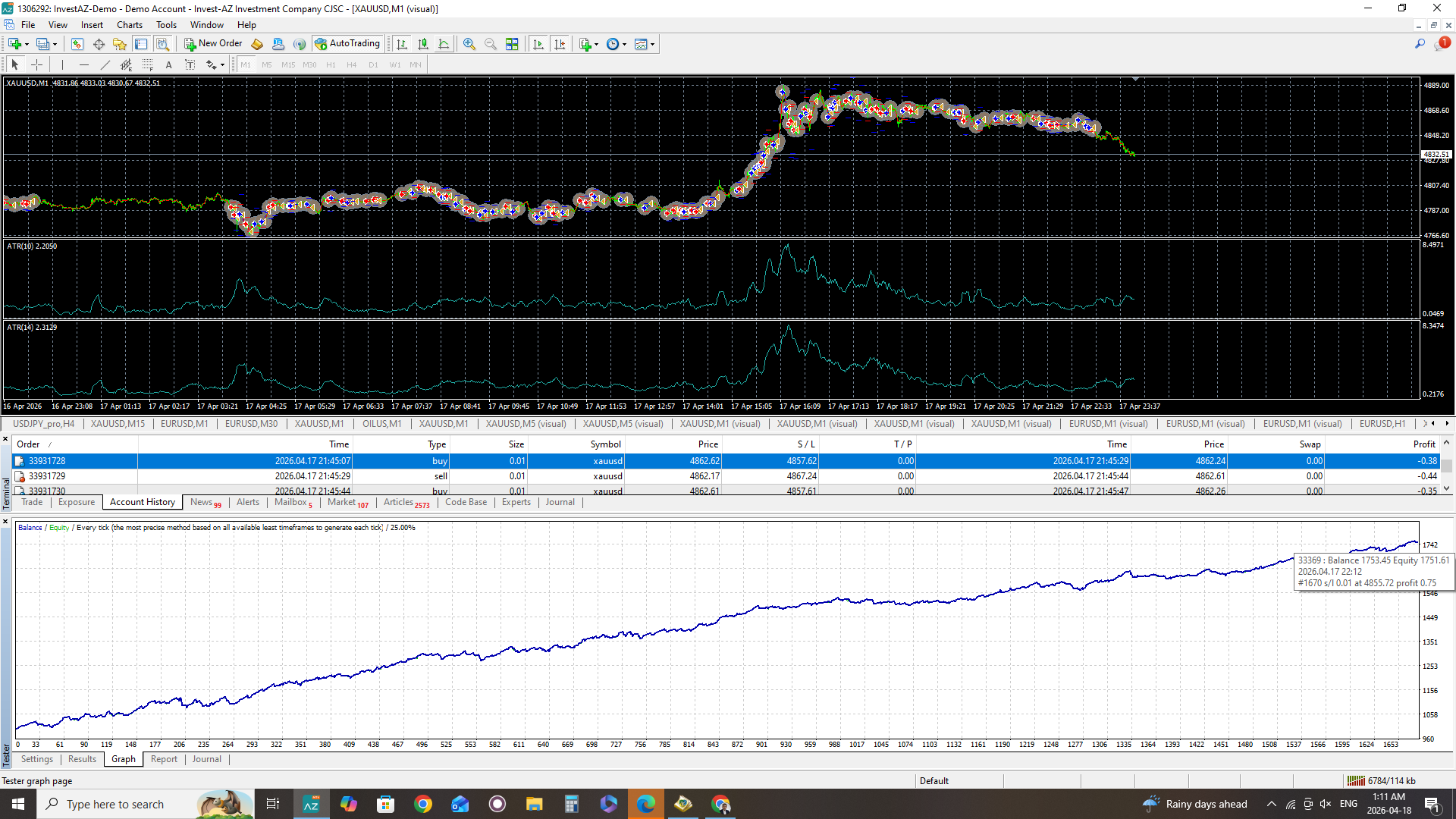The width and height of the screenshot is (1456, 819).
Task: Open the Market Watch panel icon
Action: (77, 44)
